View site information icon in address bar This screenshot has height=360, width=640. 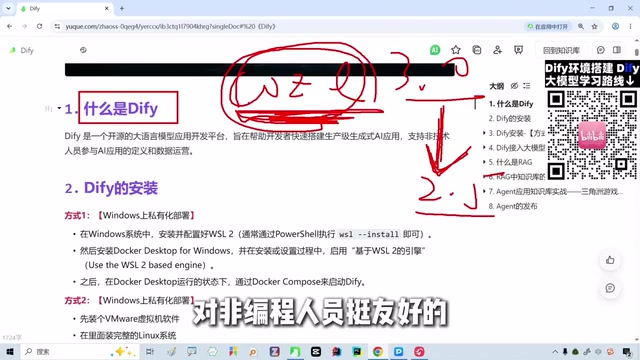[58, 26]
